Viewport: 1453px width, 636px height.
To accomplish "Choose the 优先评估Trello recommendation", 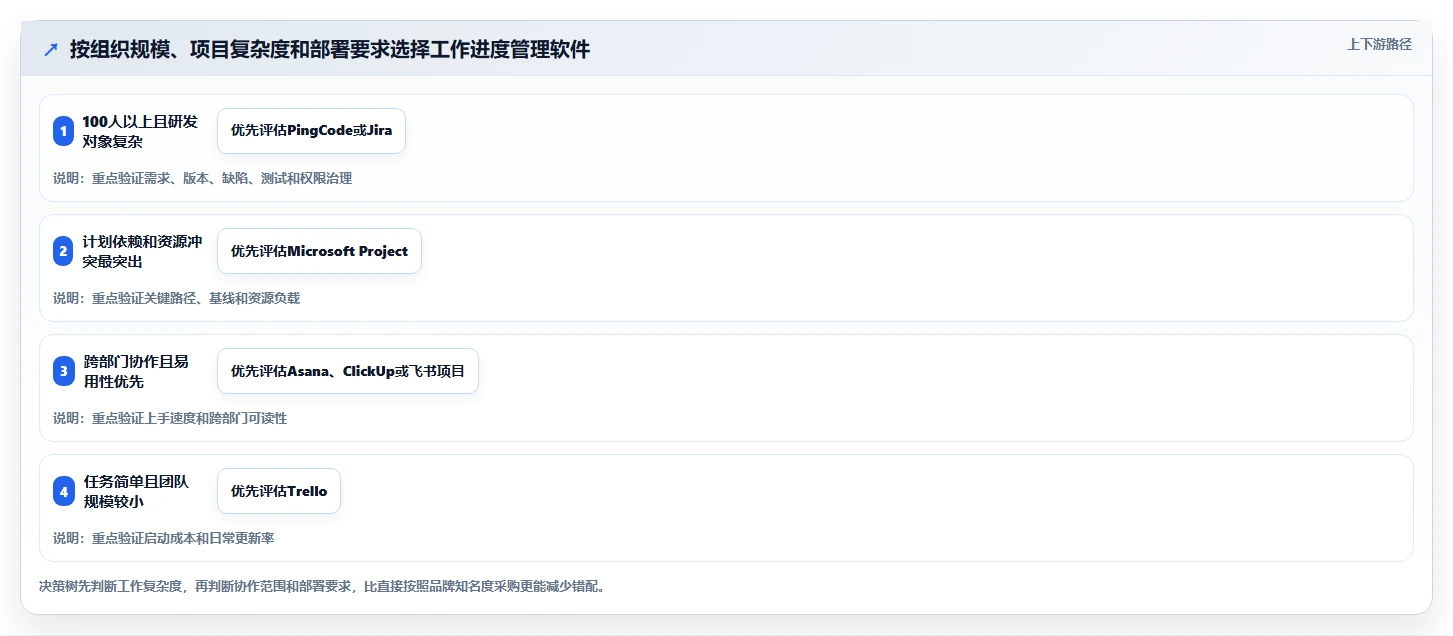I will 279,491.
